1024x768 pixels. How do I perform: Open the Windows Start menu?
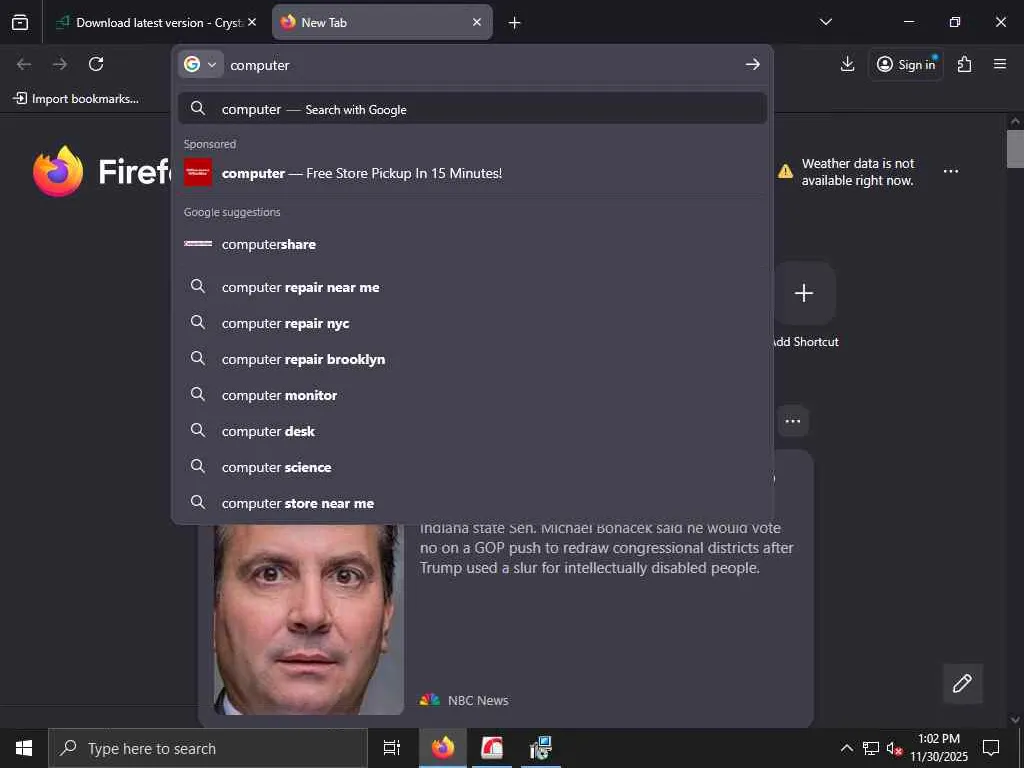click(24, 748)
